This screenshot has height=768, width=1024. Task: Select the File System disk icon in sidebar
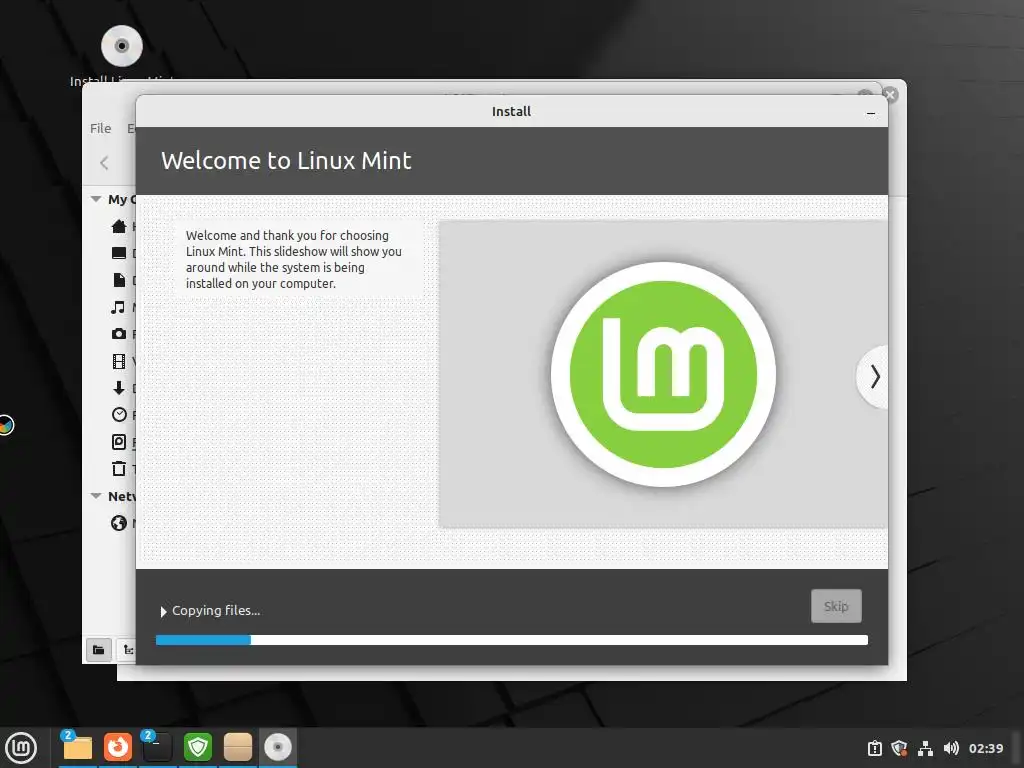[x=119, y=442]
